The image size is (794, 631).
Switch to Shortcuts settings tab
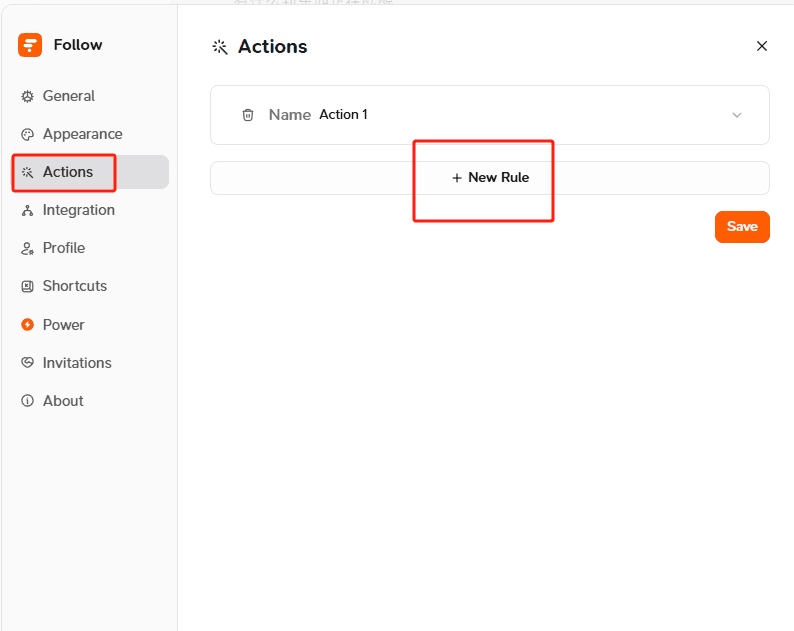(x=90, y=286)
